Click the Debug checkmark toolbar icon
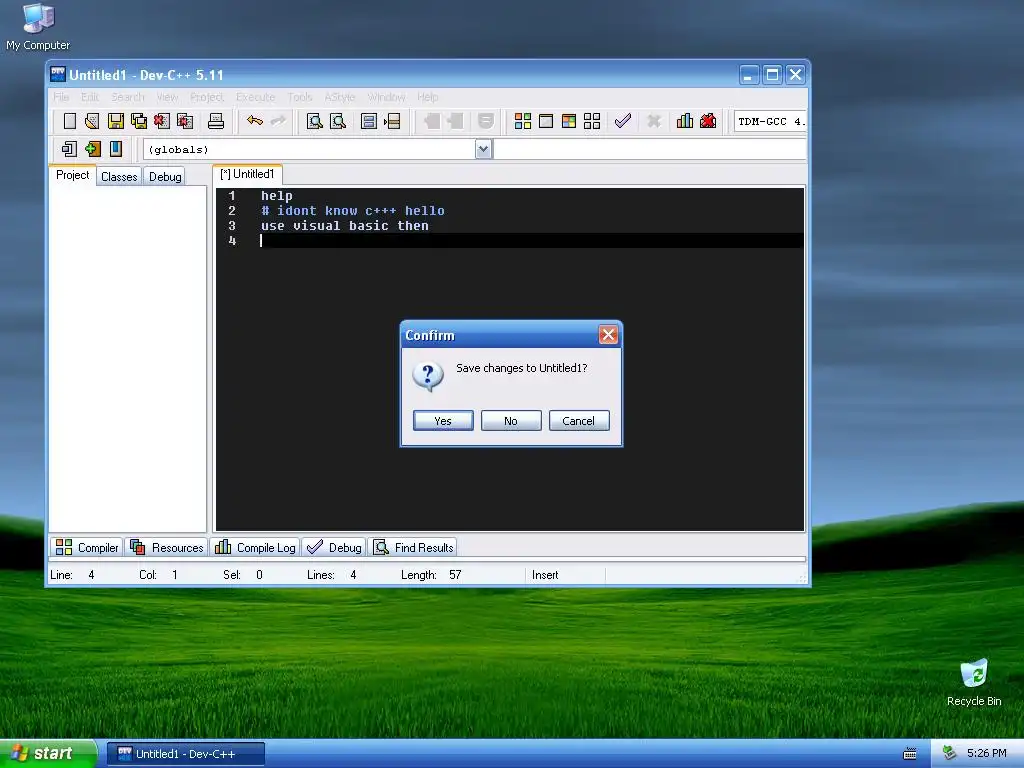Viewport: 1024px width, 768px height. point(623,121)
